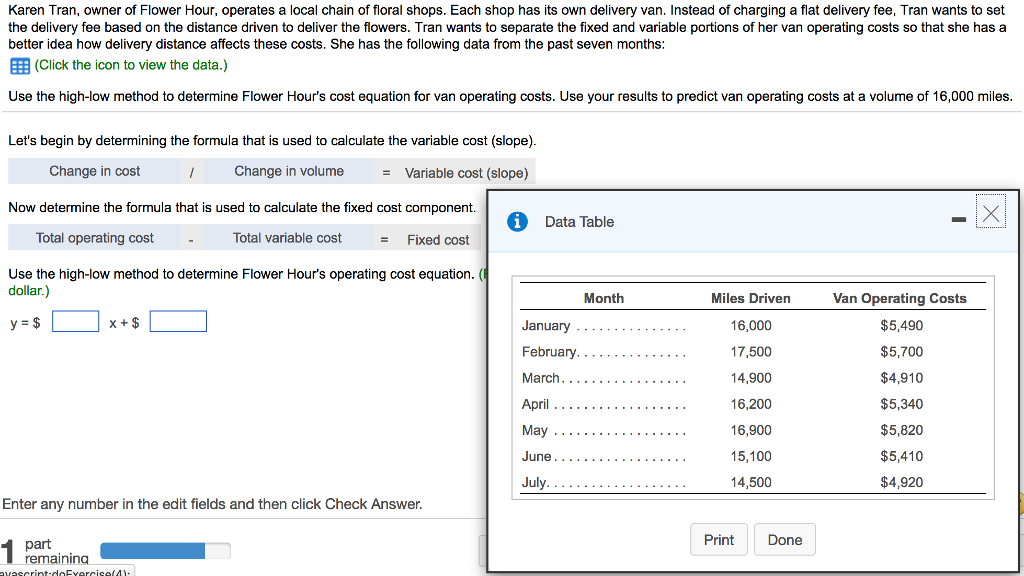Screen dimensions: 1024x576
Task: Click the 'part remaining' status text
Action: (56, 551)
